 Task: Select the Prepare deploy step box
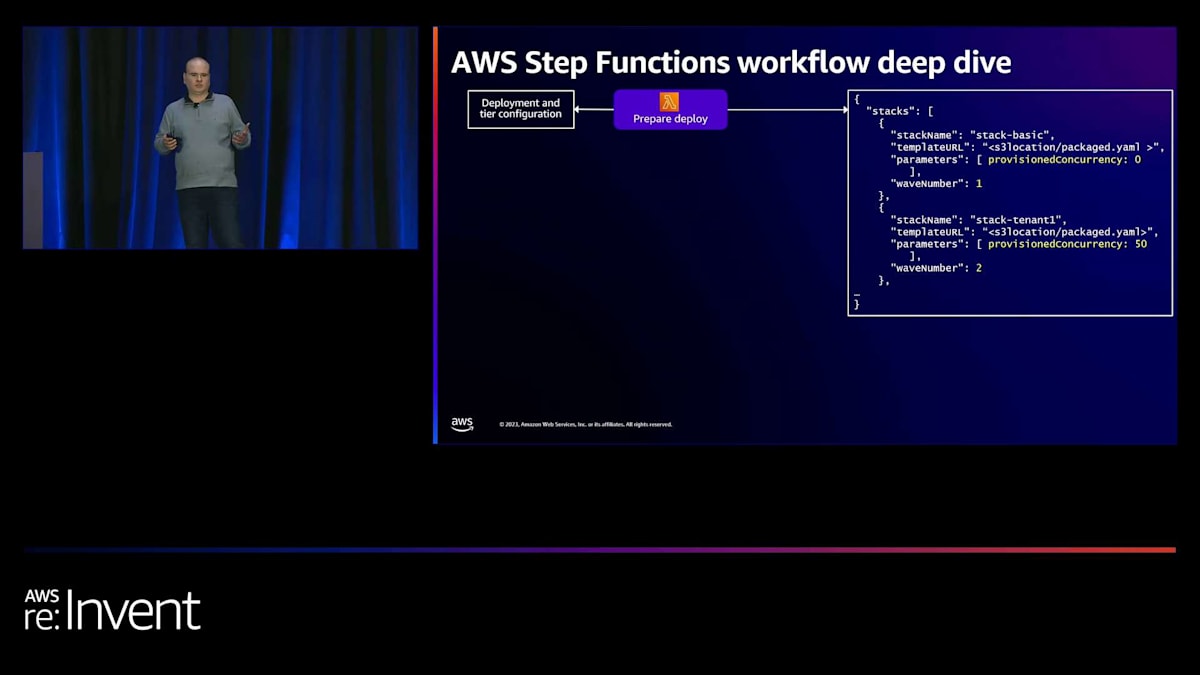[x=670, y=110]
